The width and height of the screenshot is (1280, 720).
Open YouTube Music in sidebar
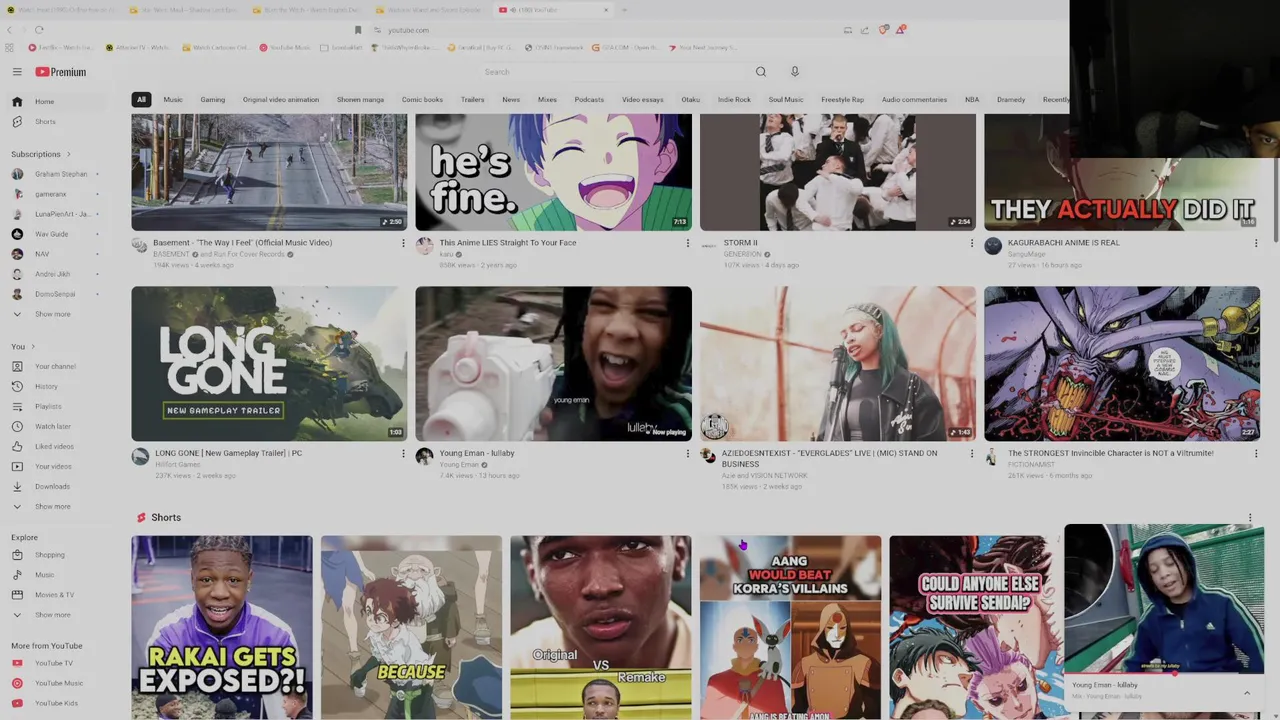coord(57,683)
